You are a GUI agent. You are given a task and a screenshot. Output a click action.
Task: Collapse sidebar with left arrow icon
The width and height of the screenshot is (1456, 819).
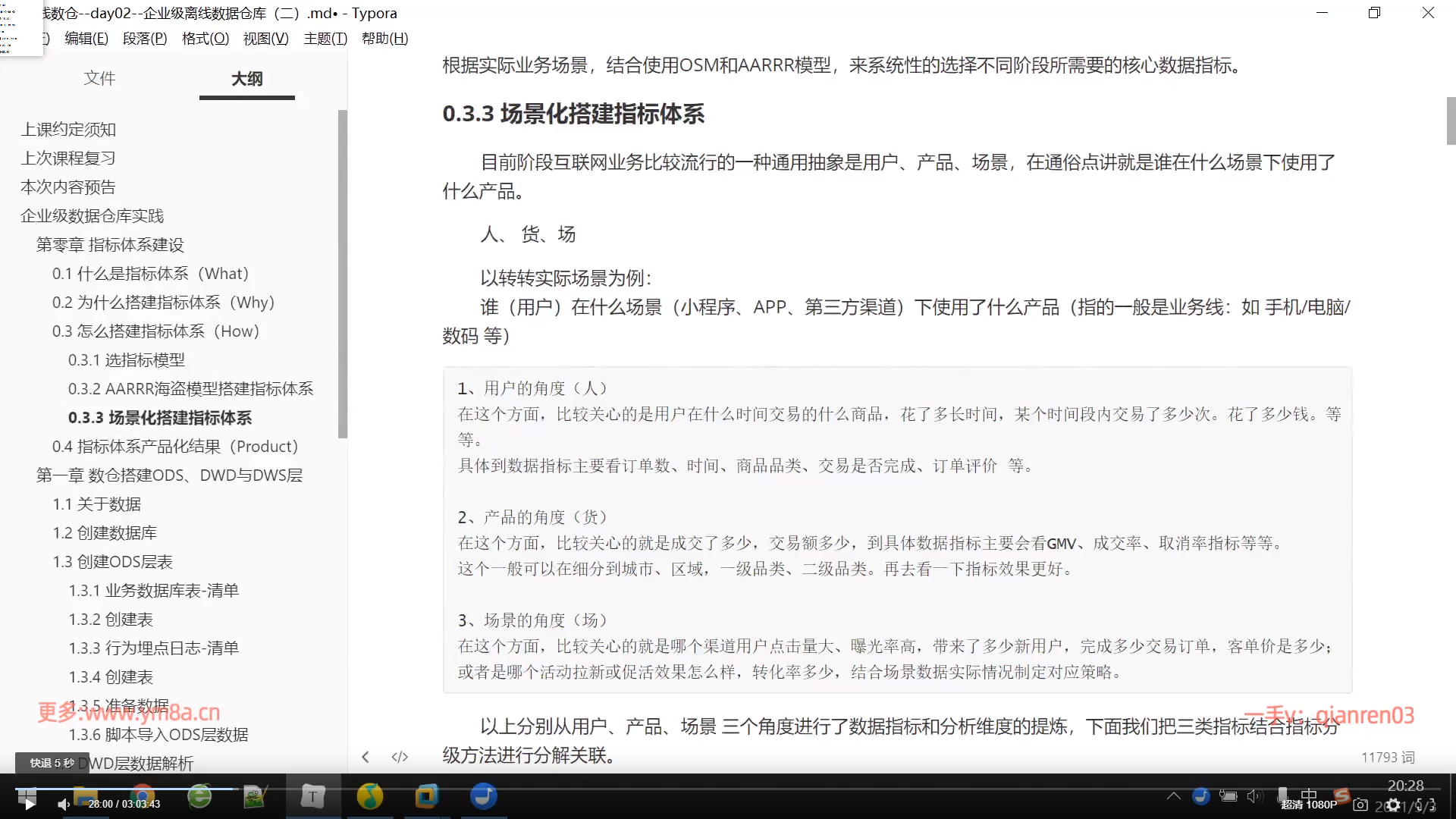[366, 757]
